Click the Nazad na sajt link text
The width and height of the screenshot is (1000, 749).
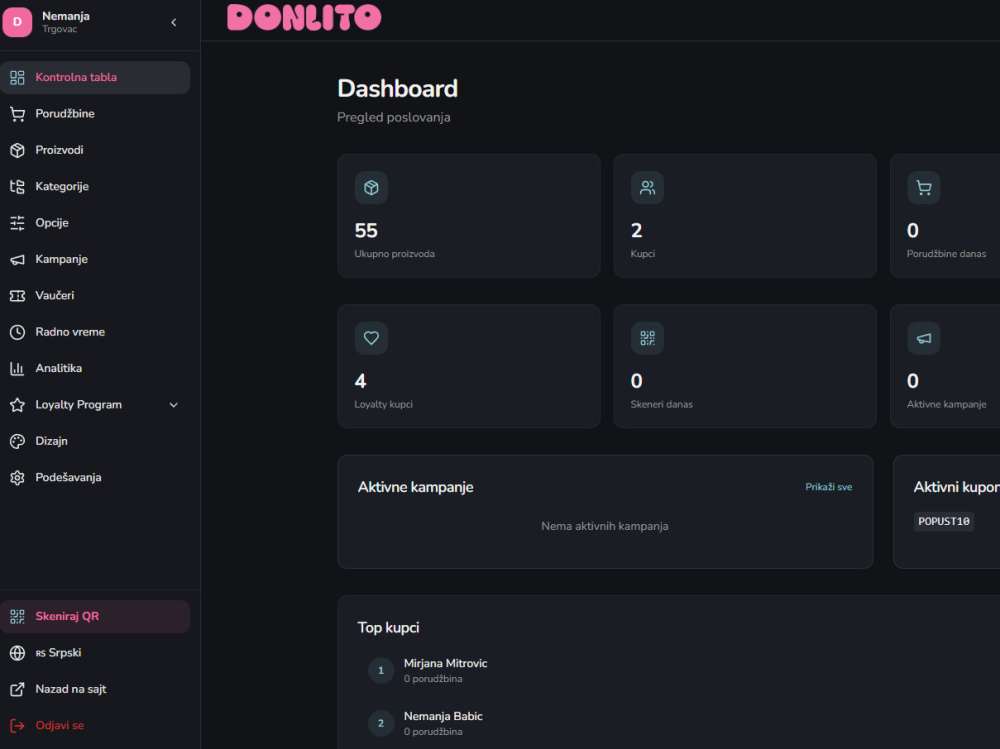click(71, 690)
